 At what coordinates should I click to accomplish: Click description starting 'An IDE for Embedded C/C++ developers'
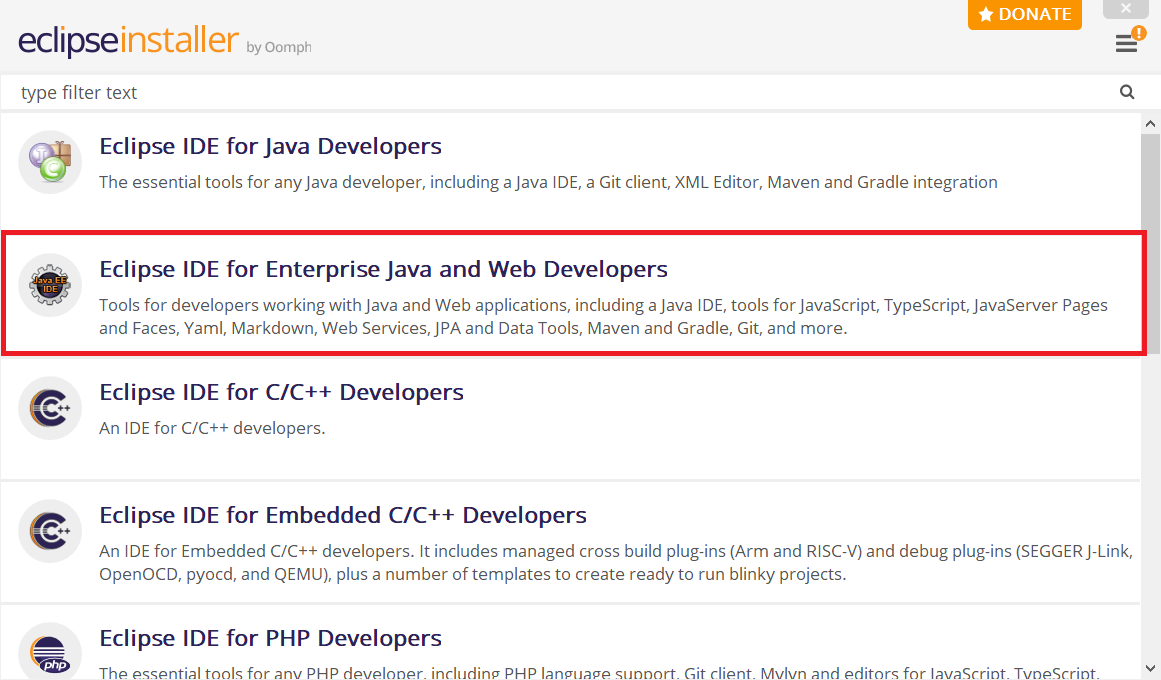(616, 562)
